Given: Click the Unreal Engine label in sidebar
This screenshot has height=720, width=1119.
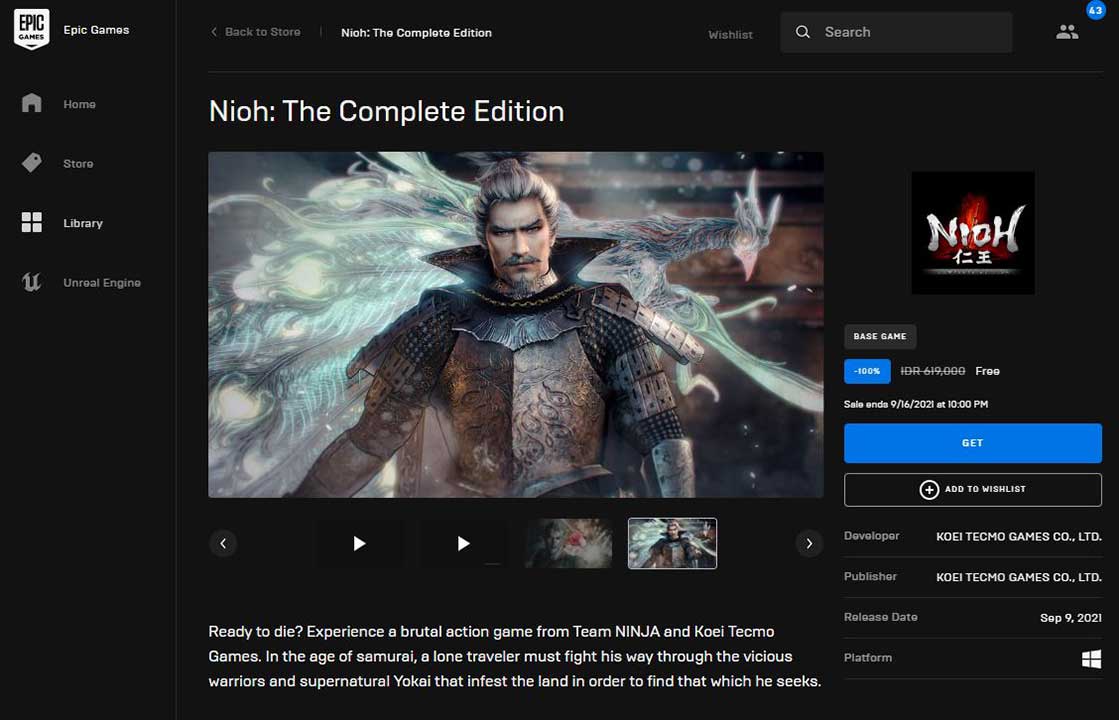Looking at the screenshot, I should click(x=101, y=283).
